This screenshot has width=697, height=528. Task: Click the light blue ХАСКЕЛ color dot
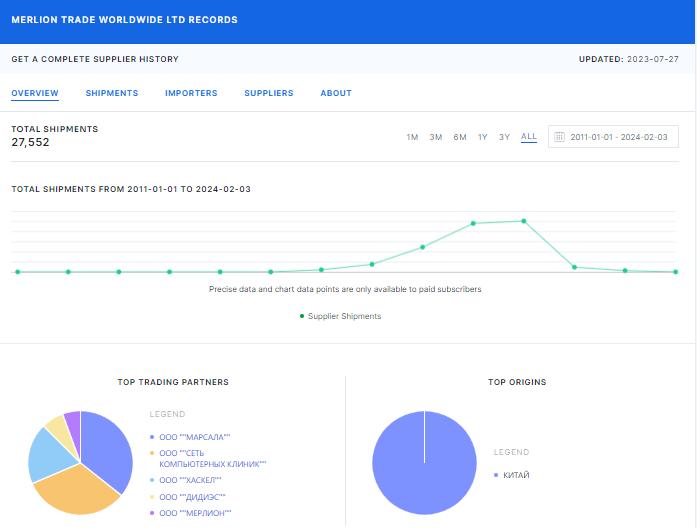click(x=152, y=480)
